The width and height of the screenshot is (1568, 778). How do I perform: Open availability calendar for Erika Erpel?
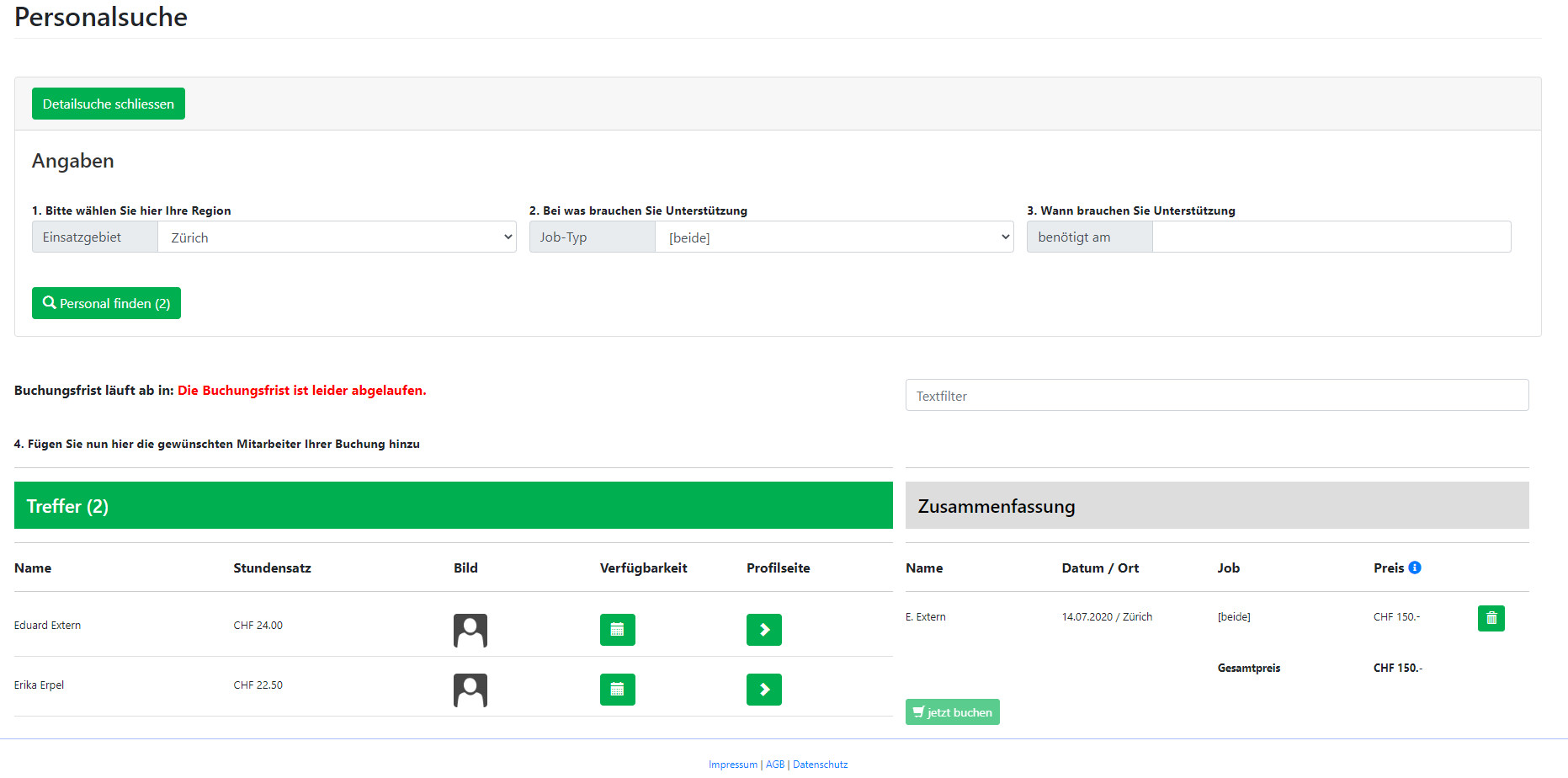pos(617,690)
